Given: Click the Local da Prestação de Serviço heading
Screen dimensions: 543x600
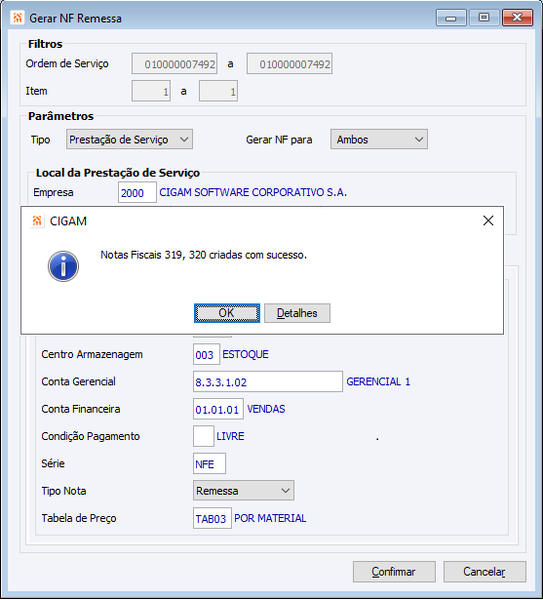Looking at the screenshot, I should pos(118,173).
